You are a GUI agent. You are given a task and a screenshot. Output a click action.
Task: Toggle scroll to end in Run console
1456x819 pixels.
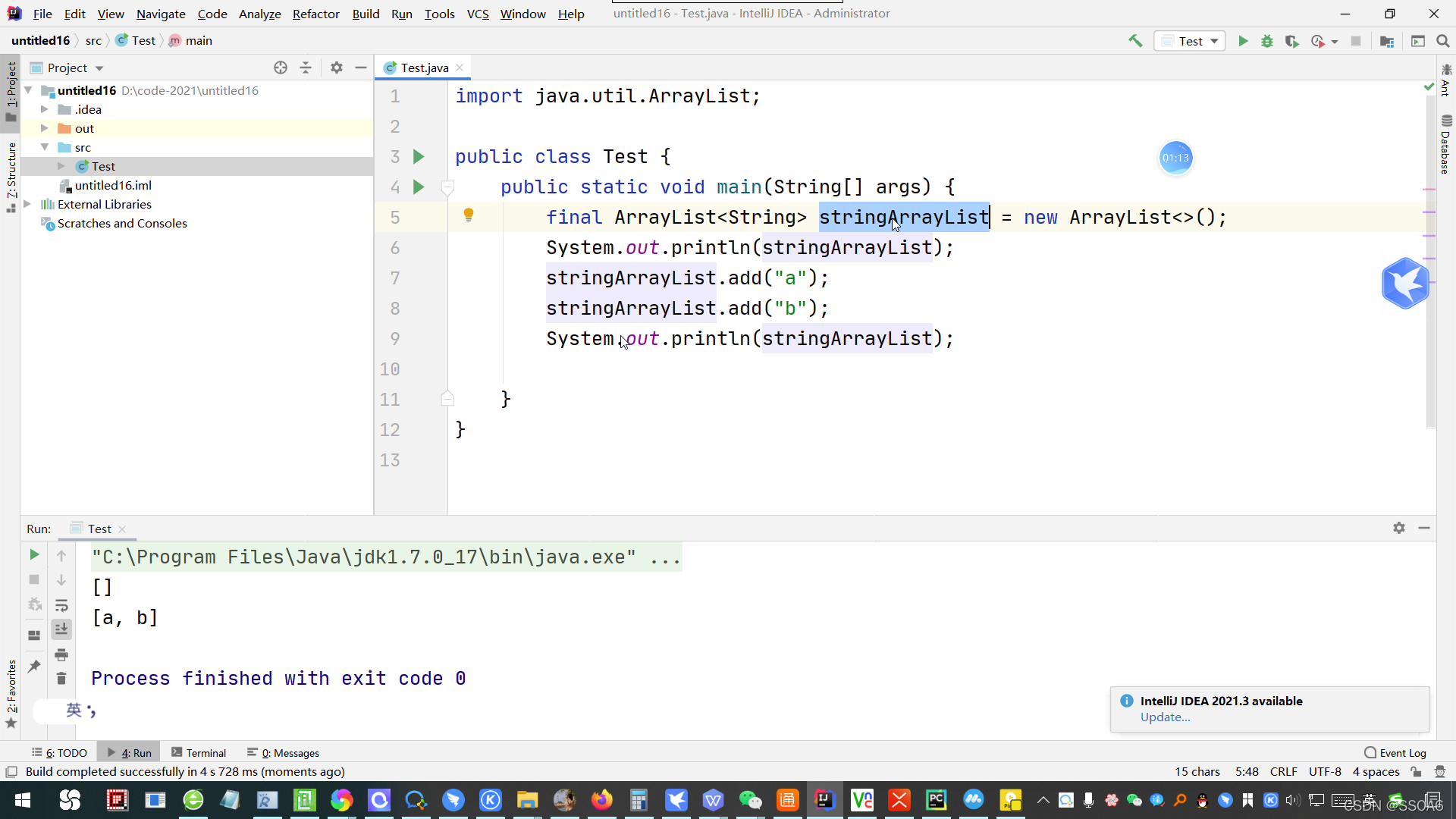61,629
